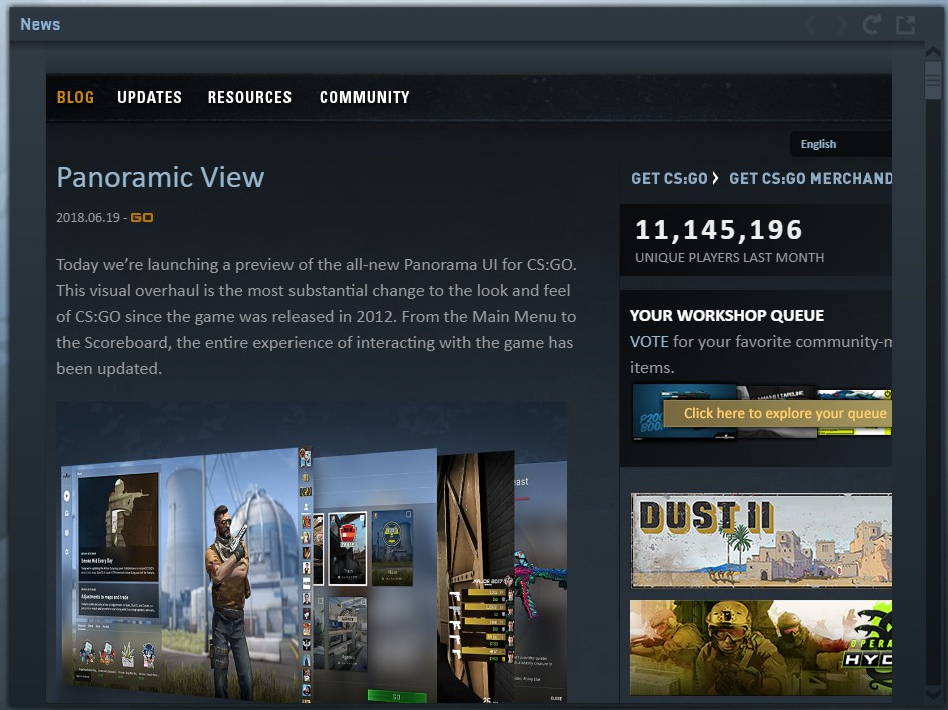
Task: Click the VOTE link in workshop queue
Action: (x=649, y=342)
